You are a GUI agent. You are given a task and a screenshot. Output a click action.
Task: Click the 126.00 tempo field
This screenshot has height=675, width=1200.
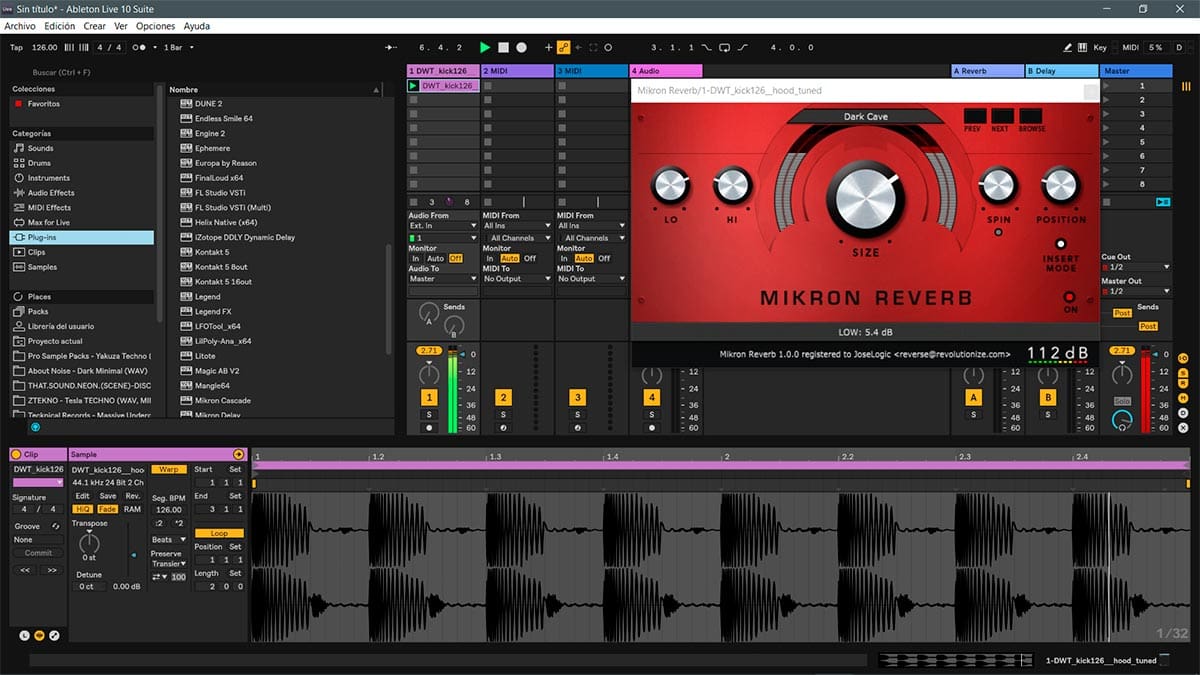(x=45, y=47)
